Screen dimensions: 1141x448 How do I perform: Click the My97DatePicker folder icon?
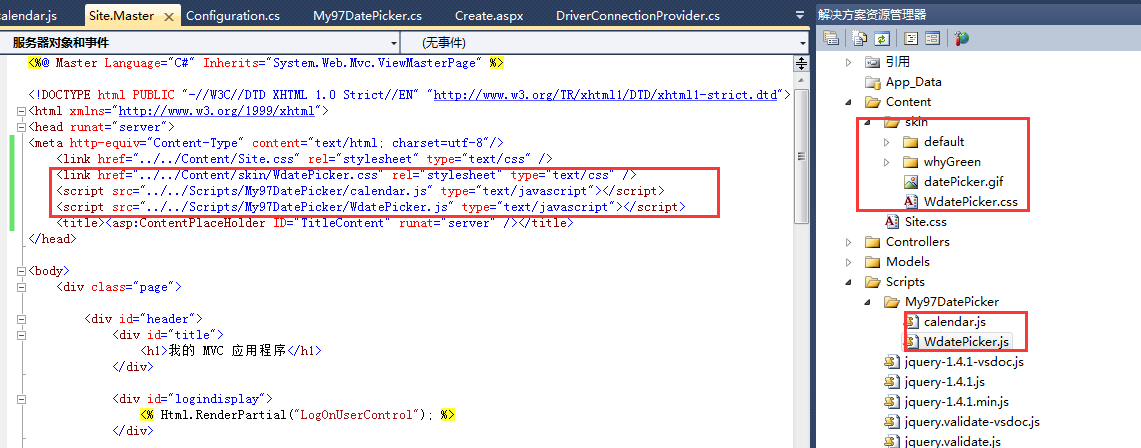(891, 302)
